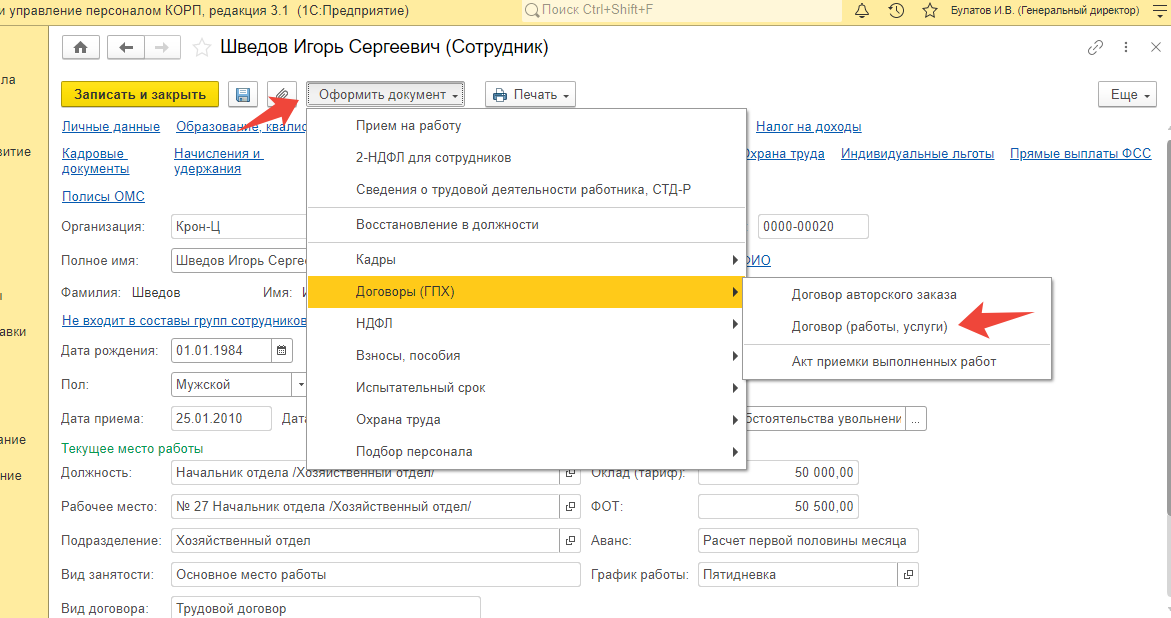Screen dimensions: 1171x618
Task: Open the Полисы ОМС link
Action: pos(103,197)
